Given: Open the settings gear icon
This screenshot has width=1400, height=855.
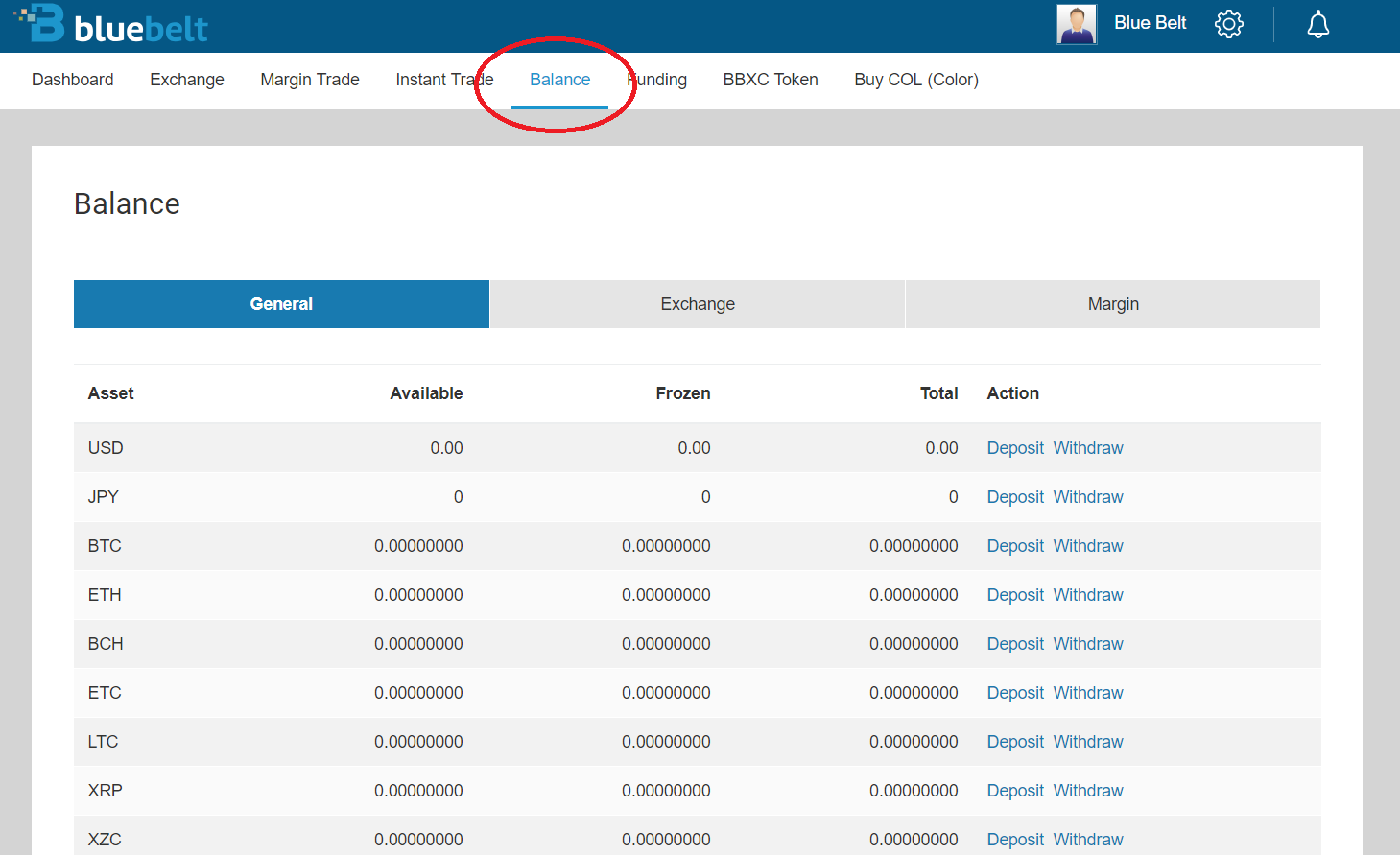Looking at the screenshot, I should [x=1228, y=24].
